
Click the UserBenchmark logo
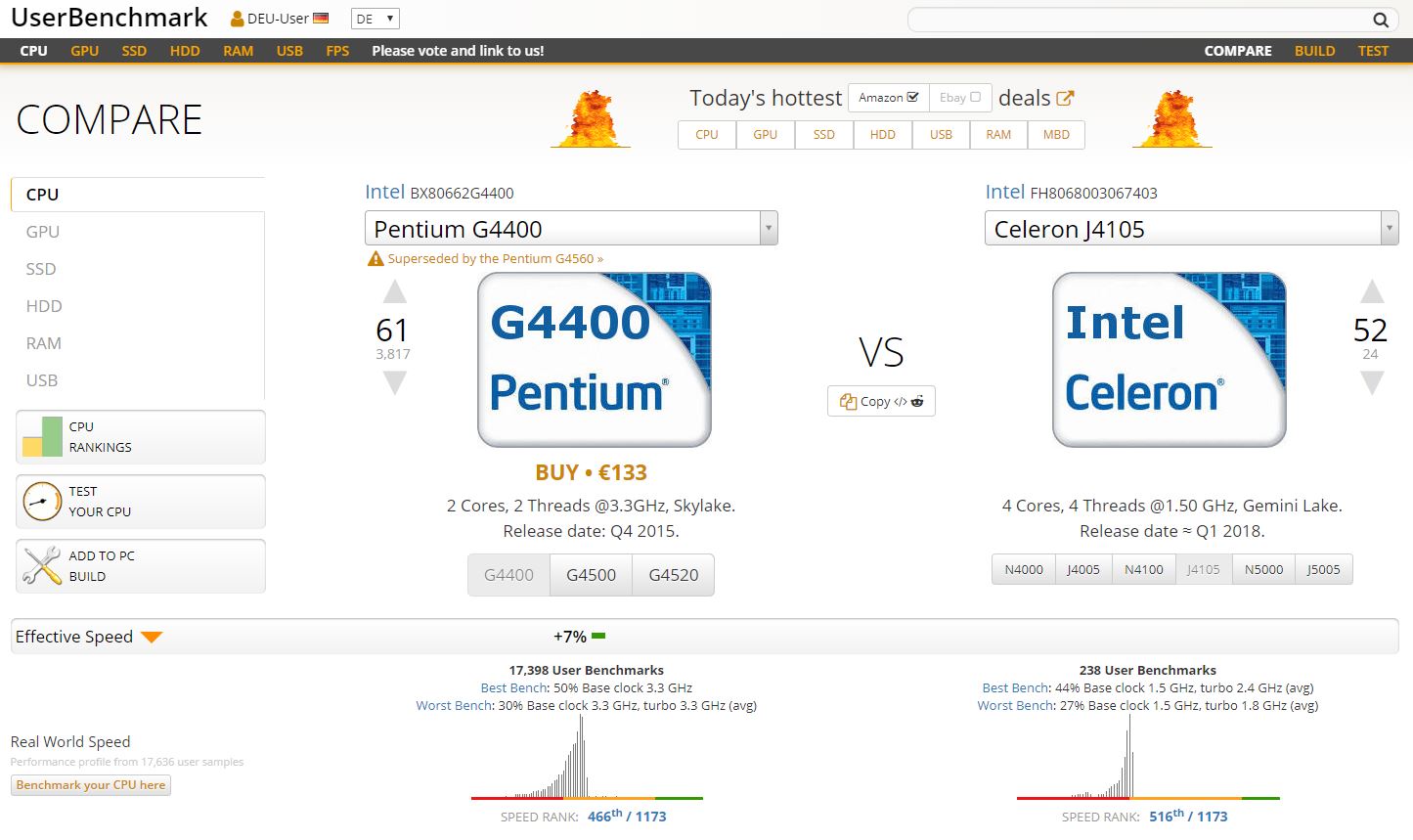[110, 18]
